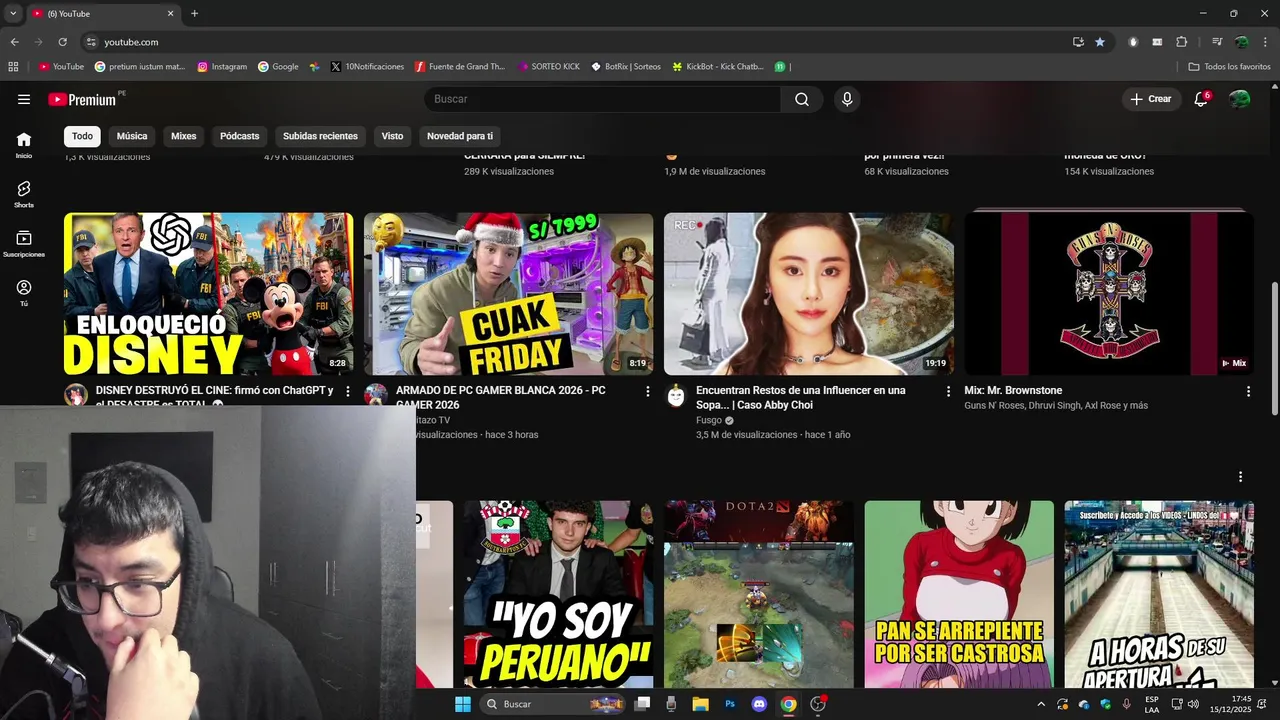This screenshot has height=720, width=1280.
Task: Open Task View on the taskbar
Action: 643,704
